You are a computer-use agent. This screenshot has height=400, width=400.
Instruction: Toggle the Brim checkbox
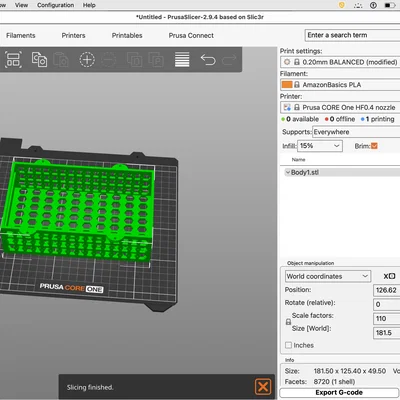pyautogui.click(x=374, y=146)
